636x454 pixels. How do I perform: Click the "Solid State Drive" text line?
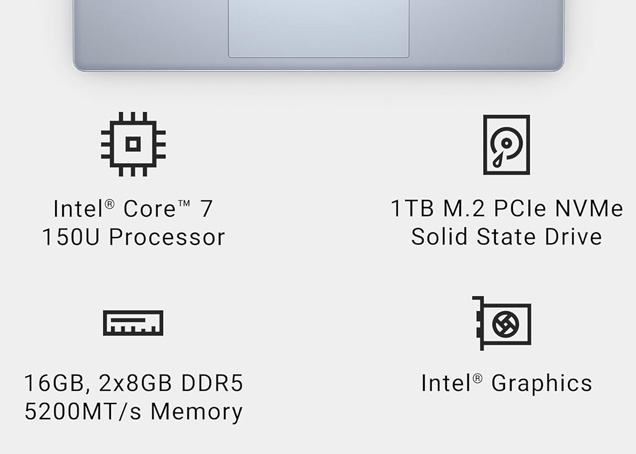click(506, 237)
